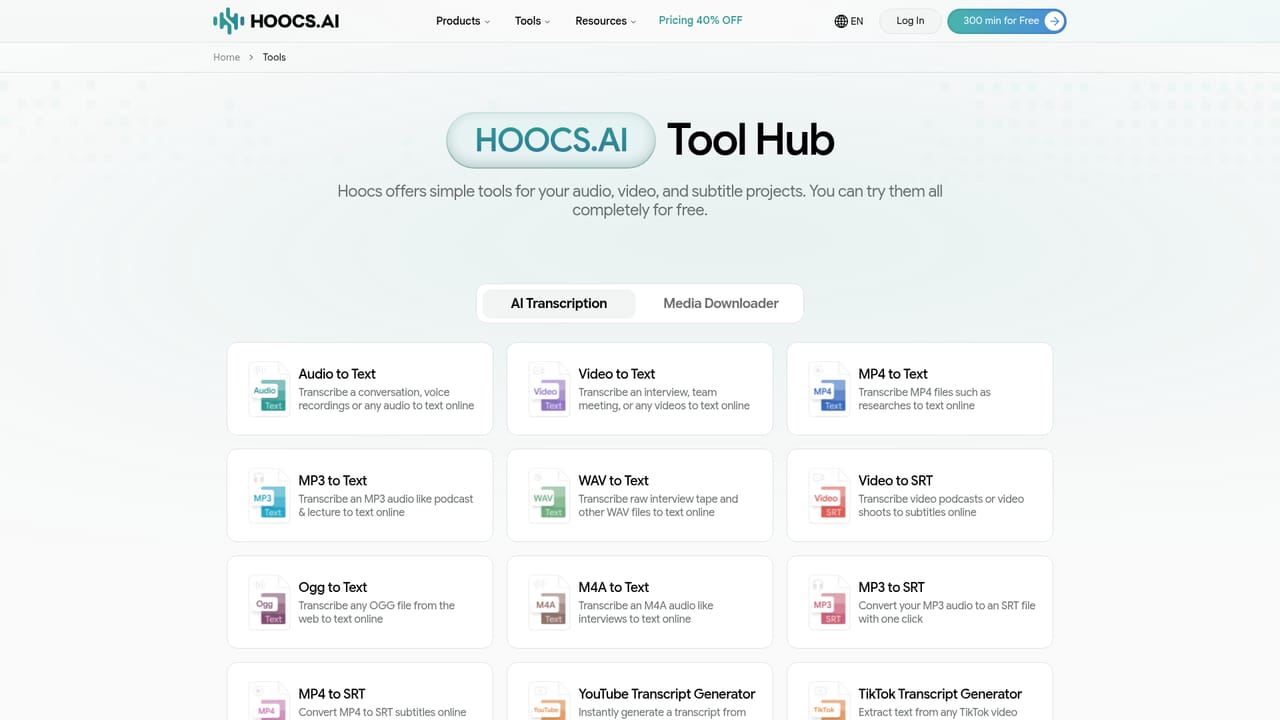Open YouTube Transcript Generator title link
1280x720 pixels.
(x=667, y=694)
